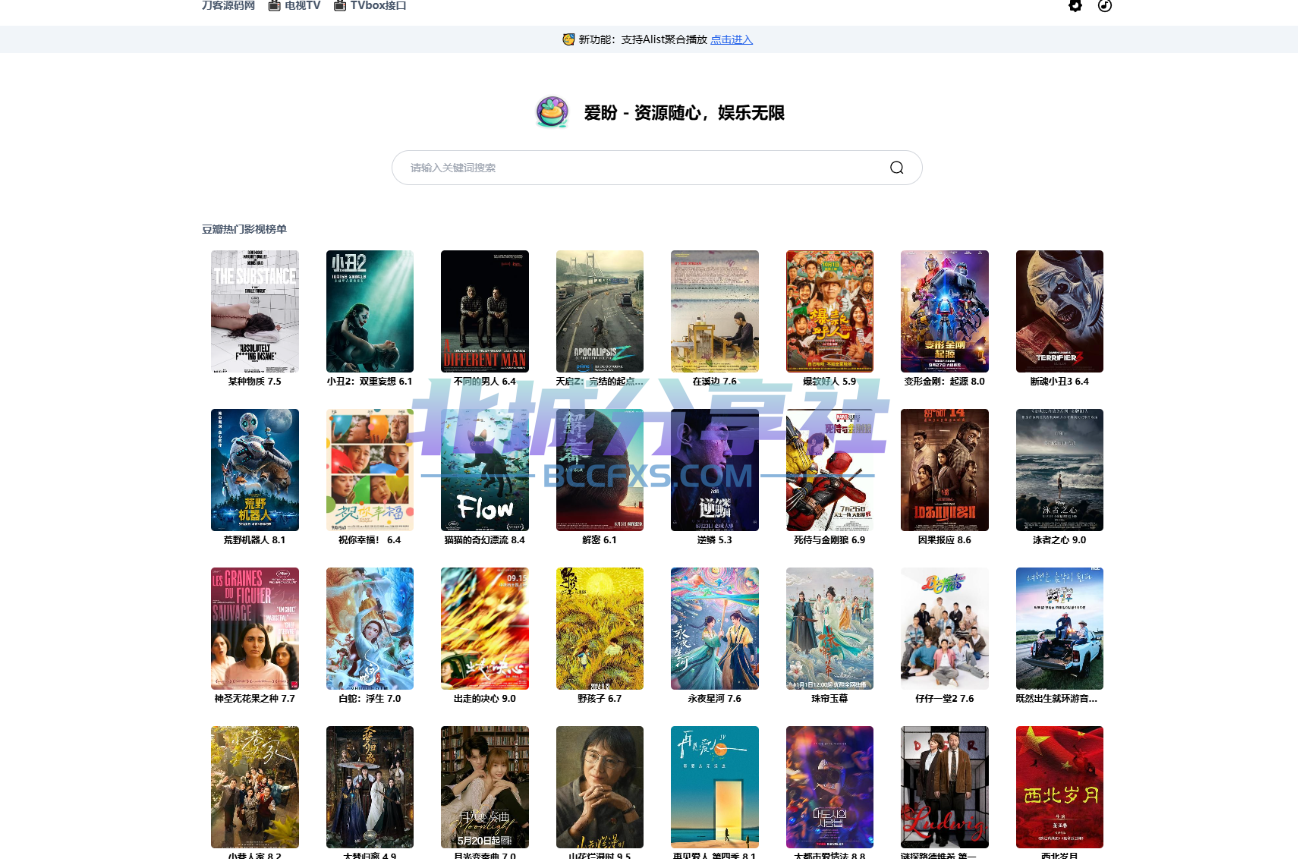Open the red 西北岁月 poster

click(1060, 787)
